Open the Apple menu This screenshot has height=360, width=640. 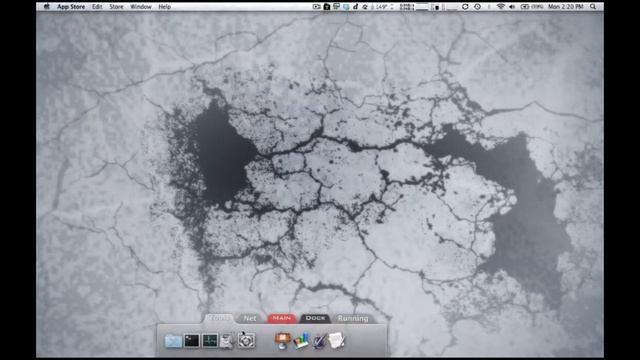click(46, 7)
